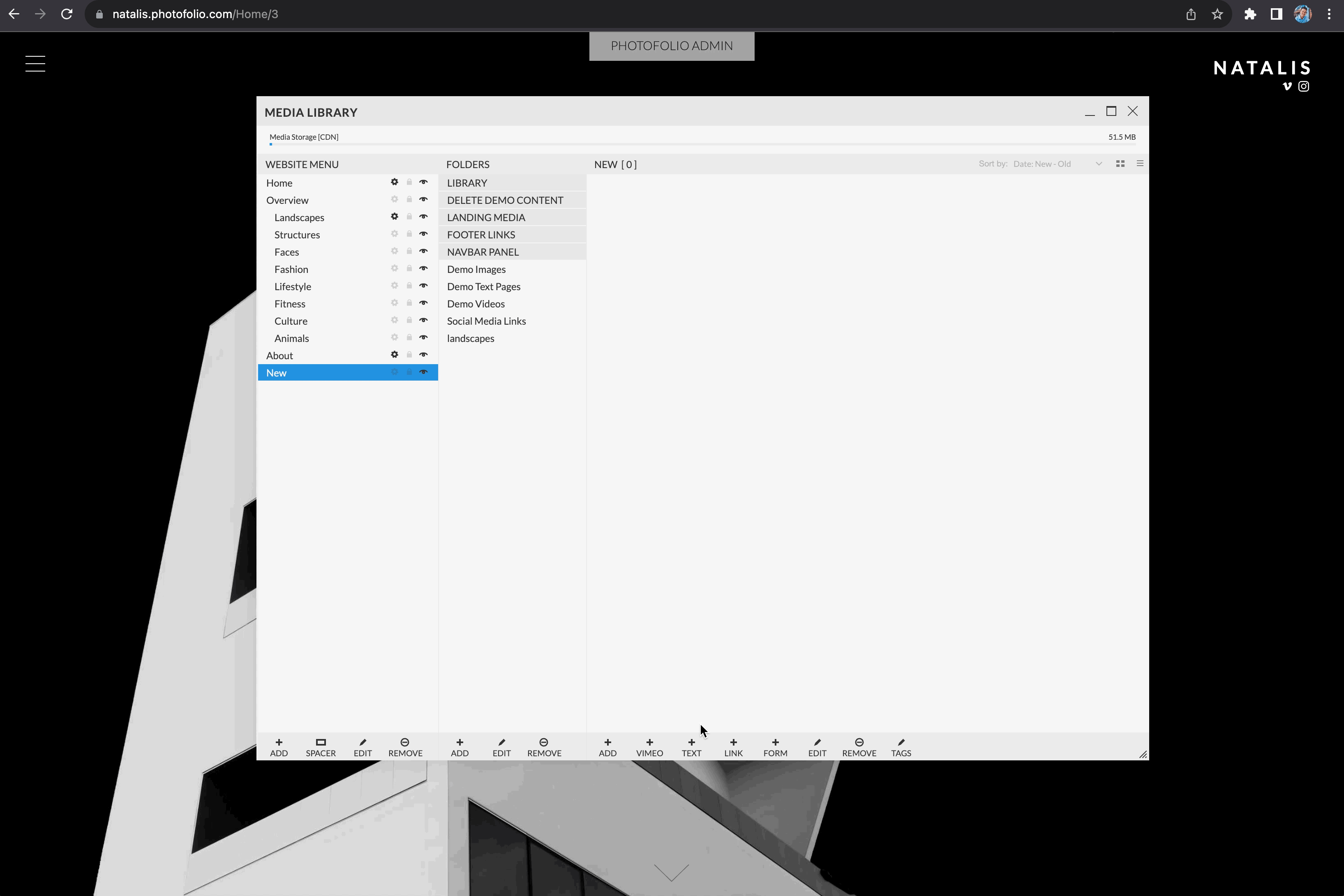Screen dimensions: 1344x896
Task: Click the PHOTOFOLIO ADMIN button
Action: [x=672, y=46]
